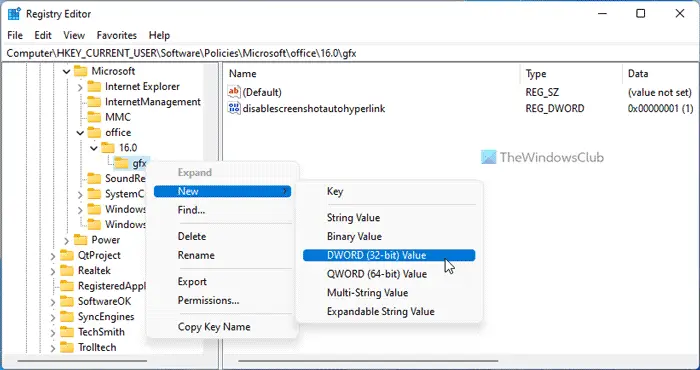Screen dimensions: 700x370
Task: Open the File menu
Action: pyautogui.click(x=15, y=35)
